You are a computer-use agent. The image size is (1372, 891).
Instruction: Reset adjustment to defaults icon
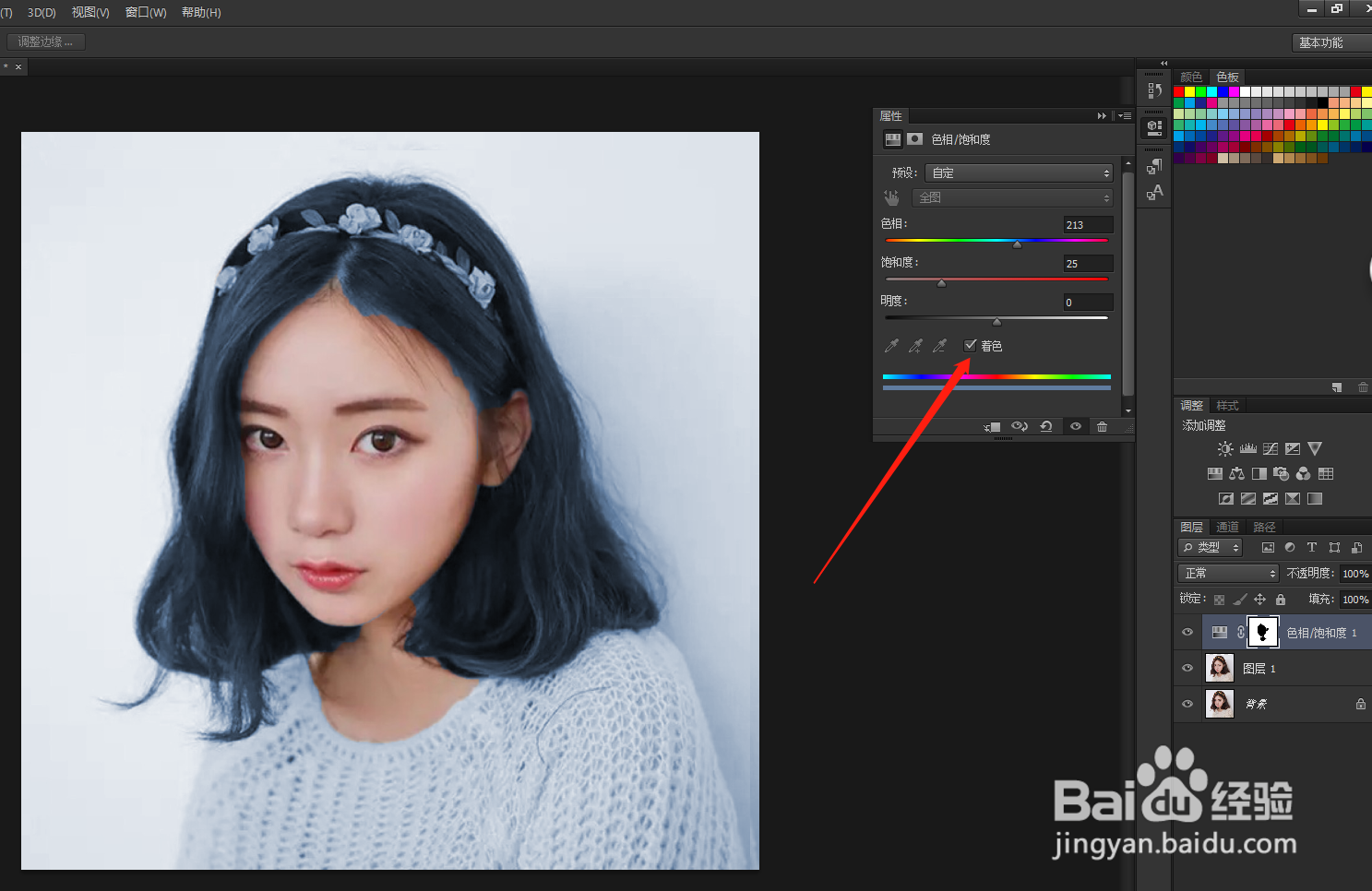[1046, 427]
